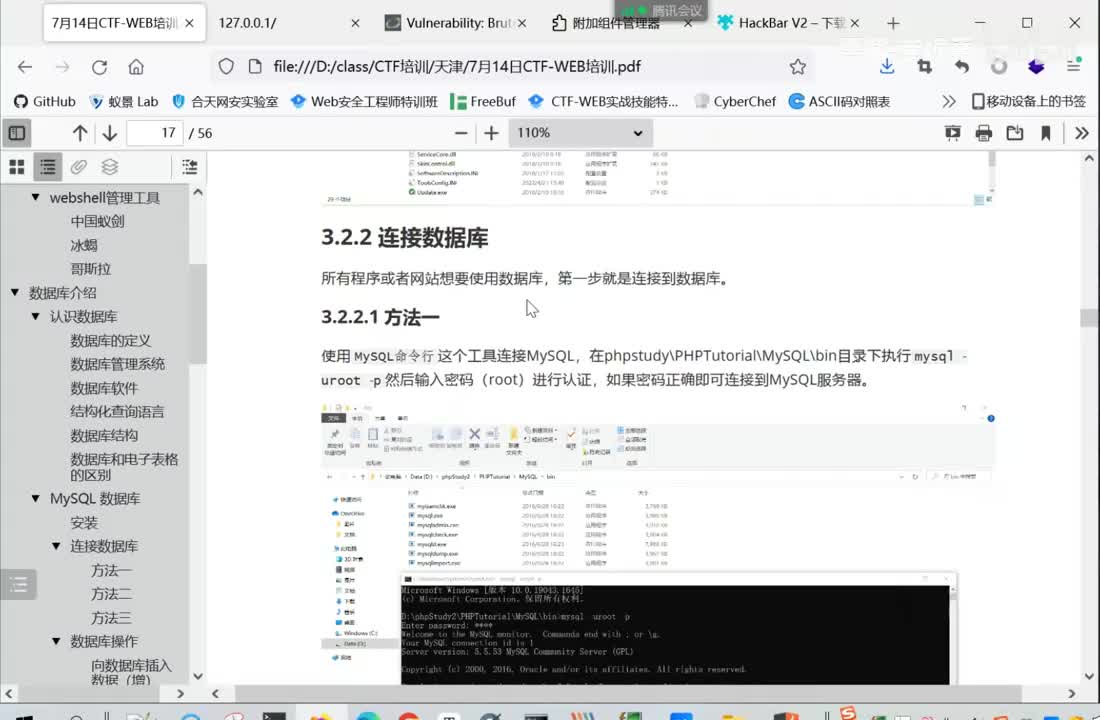This screenshot has height=720, width=1100.
Task: Collapse the MySQL 数据库 outline section
Action: 35,498
